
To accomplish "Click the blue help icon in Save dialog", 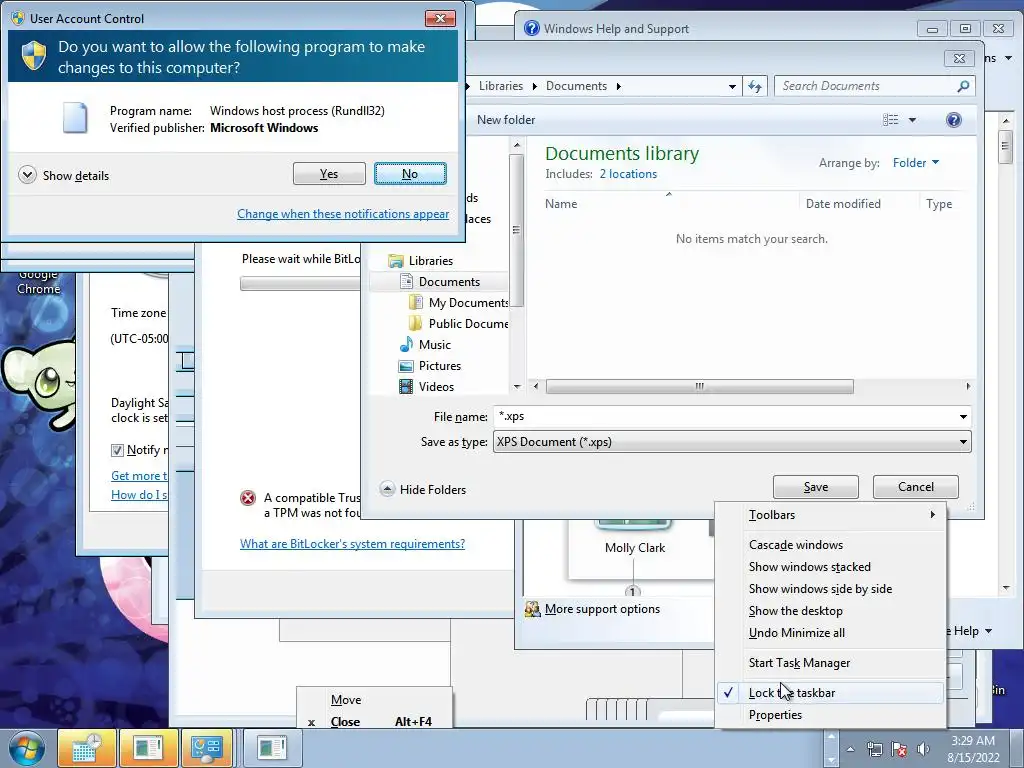I will click(953, 120).
